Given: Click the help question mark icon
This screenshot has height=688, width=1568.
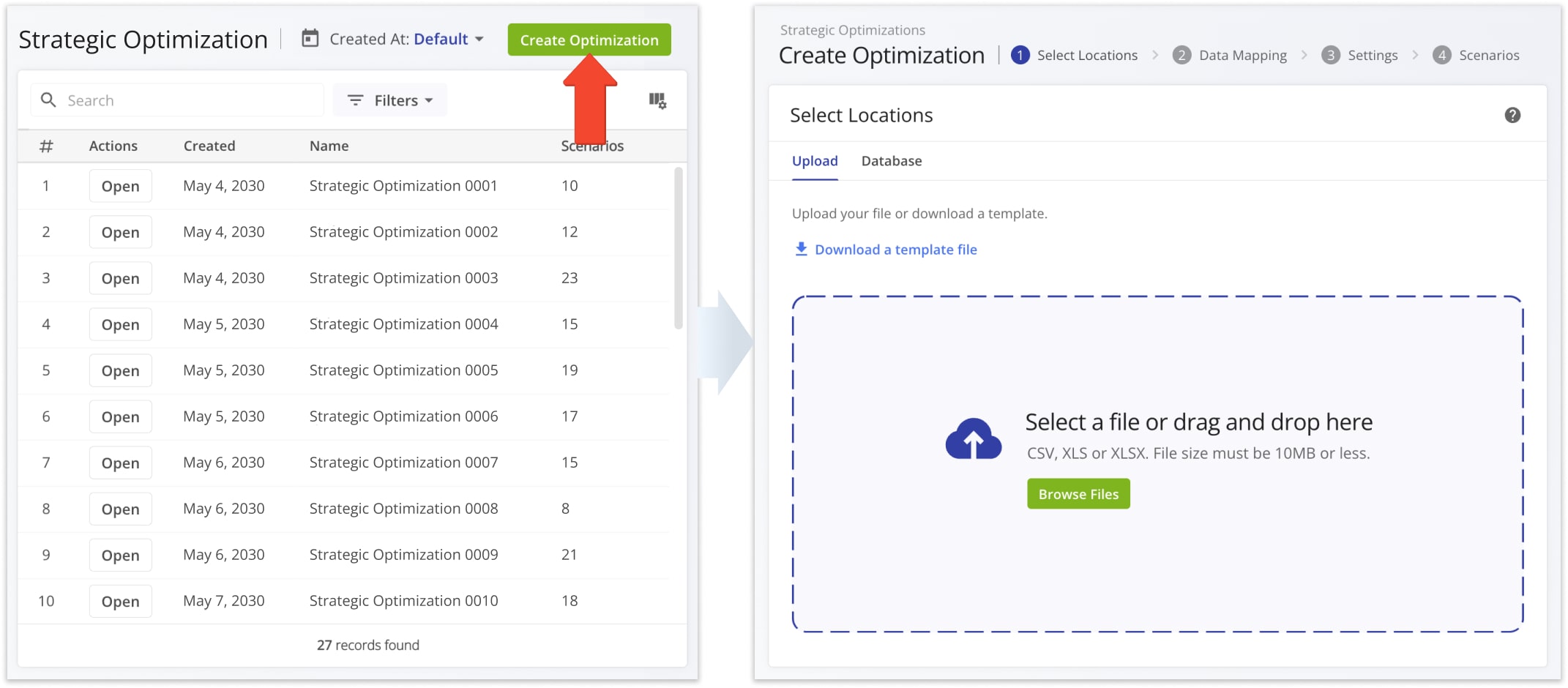Looking at the screenshot, I should [x=1513, y=115].
